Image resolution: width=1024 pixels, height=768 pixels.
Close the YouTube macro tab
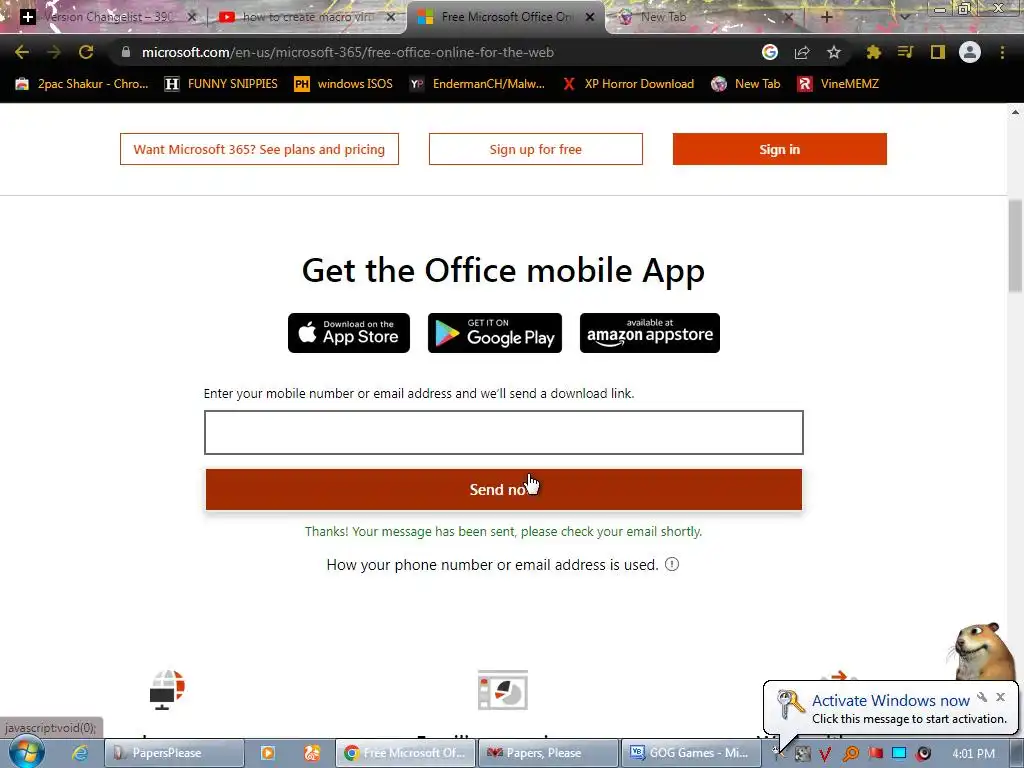(x=391, y=17)
